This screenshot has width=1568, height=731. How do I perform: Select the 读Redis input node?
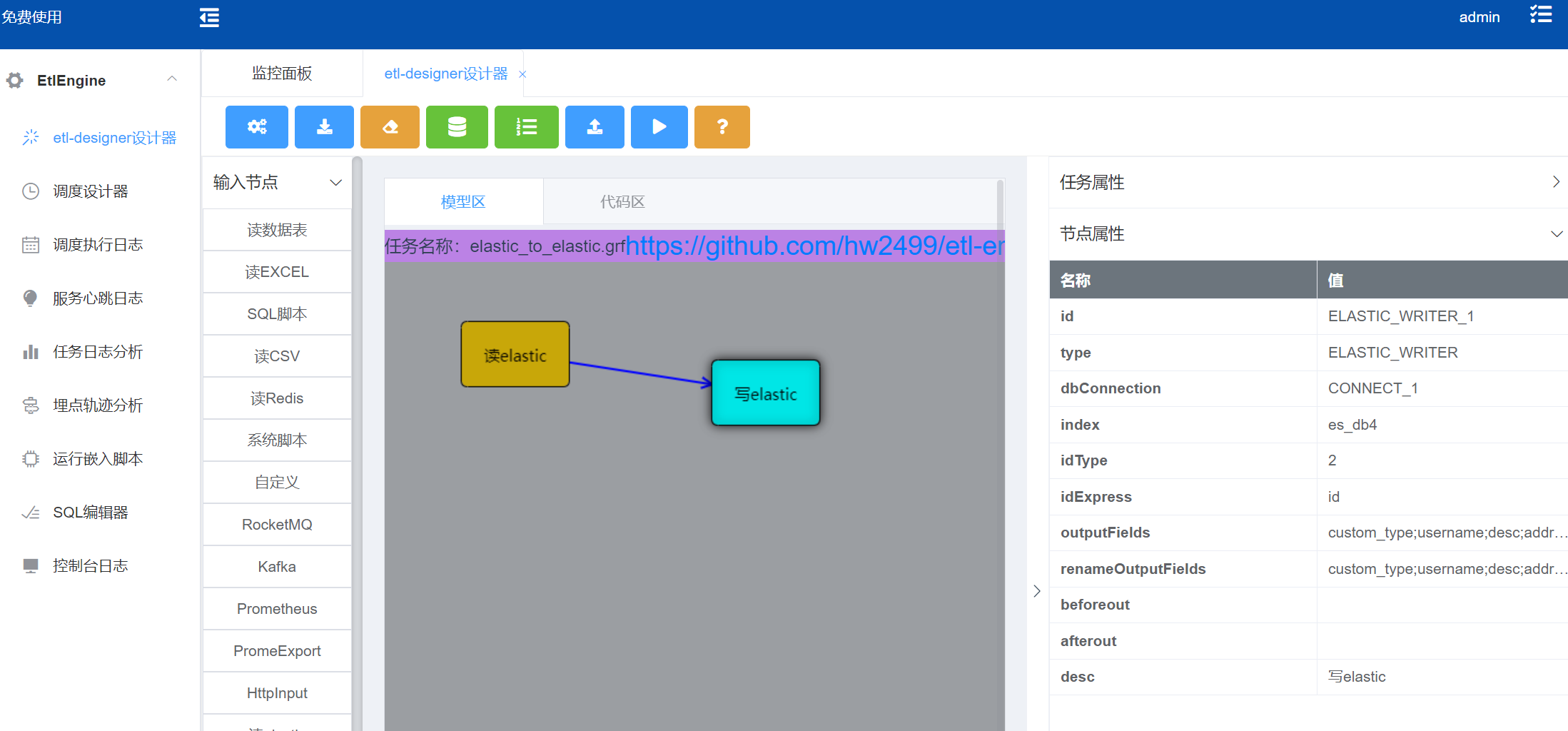tap(277, 398)
